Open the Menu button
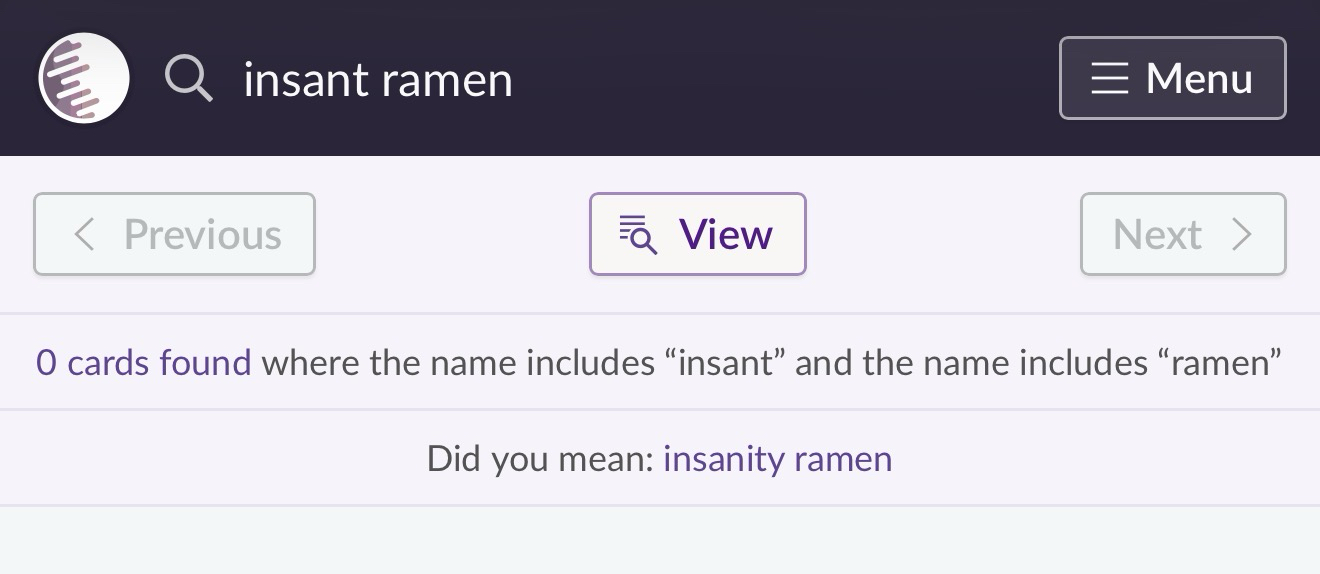1320x574 pixels. 1173,78
